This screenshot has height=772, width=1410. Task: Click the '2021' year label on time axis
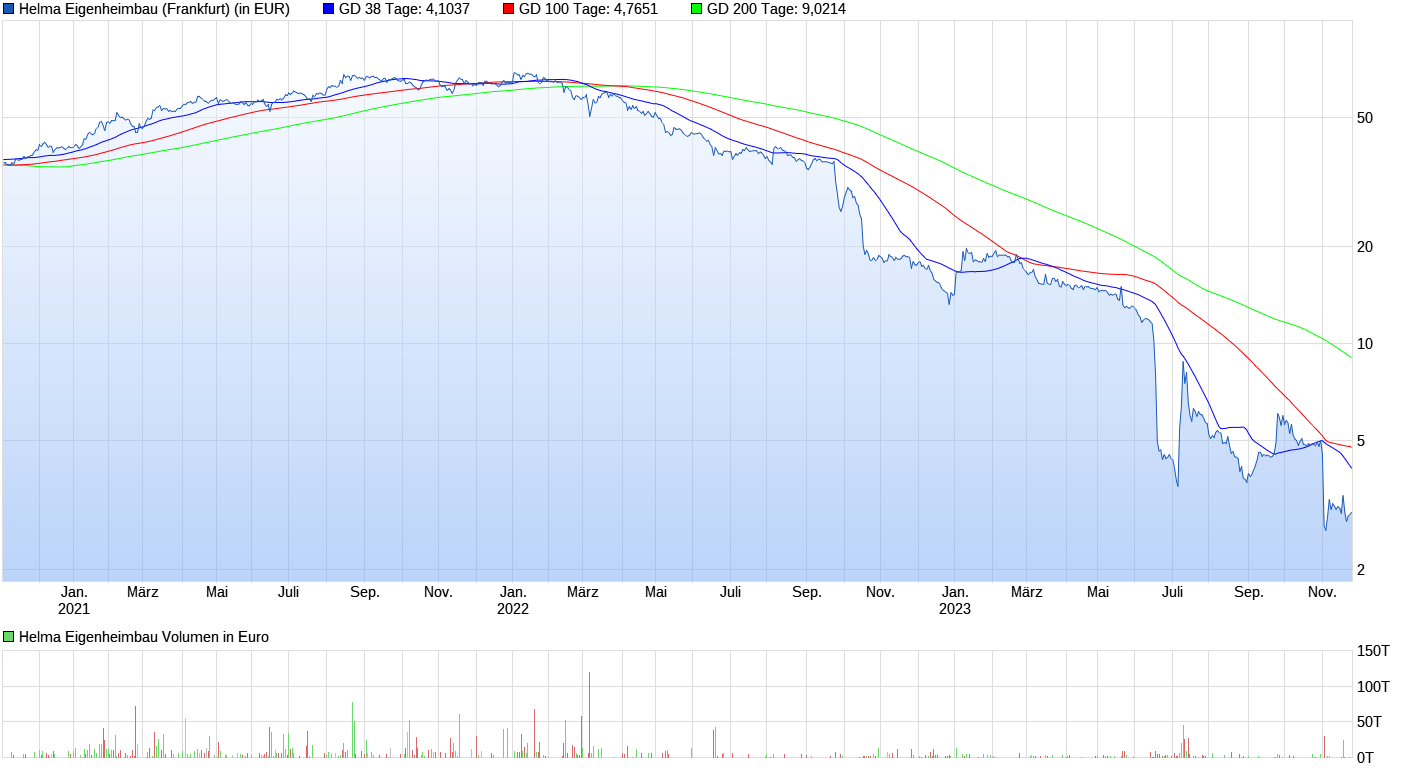pos(74,608)
